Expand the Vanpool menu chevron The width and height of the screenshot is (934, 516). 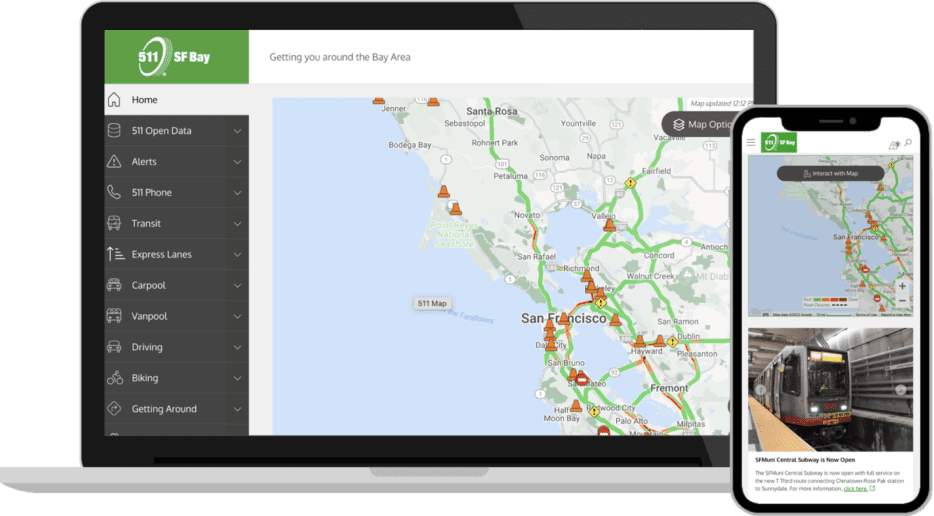coord(237,316)
